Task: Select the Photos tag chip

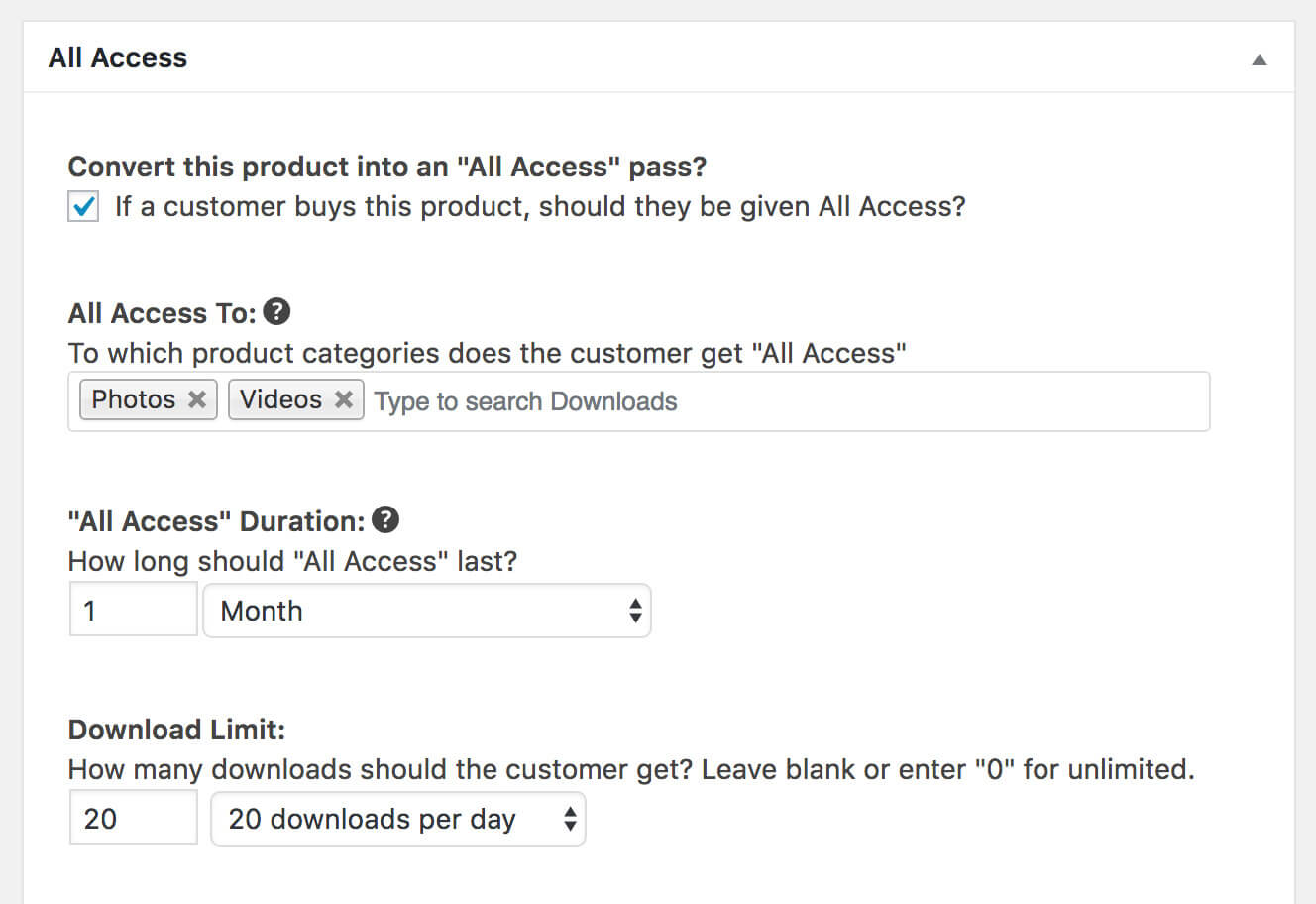Action: (x=133, y=399)
